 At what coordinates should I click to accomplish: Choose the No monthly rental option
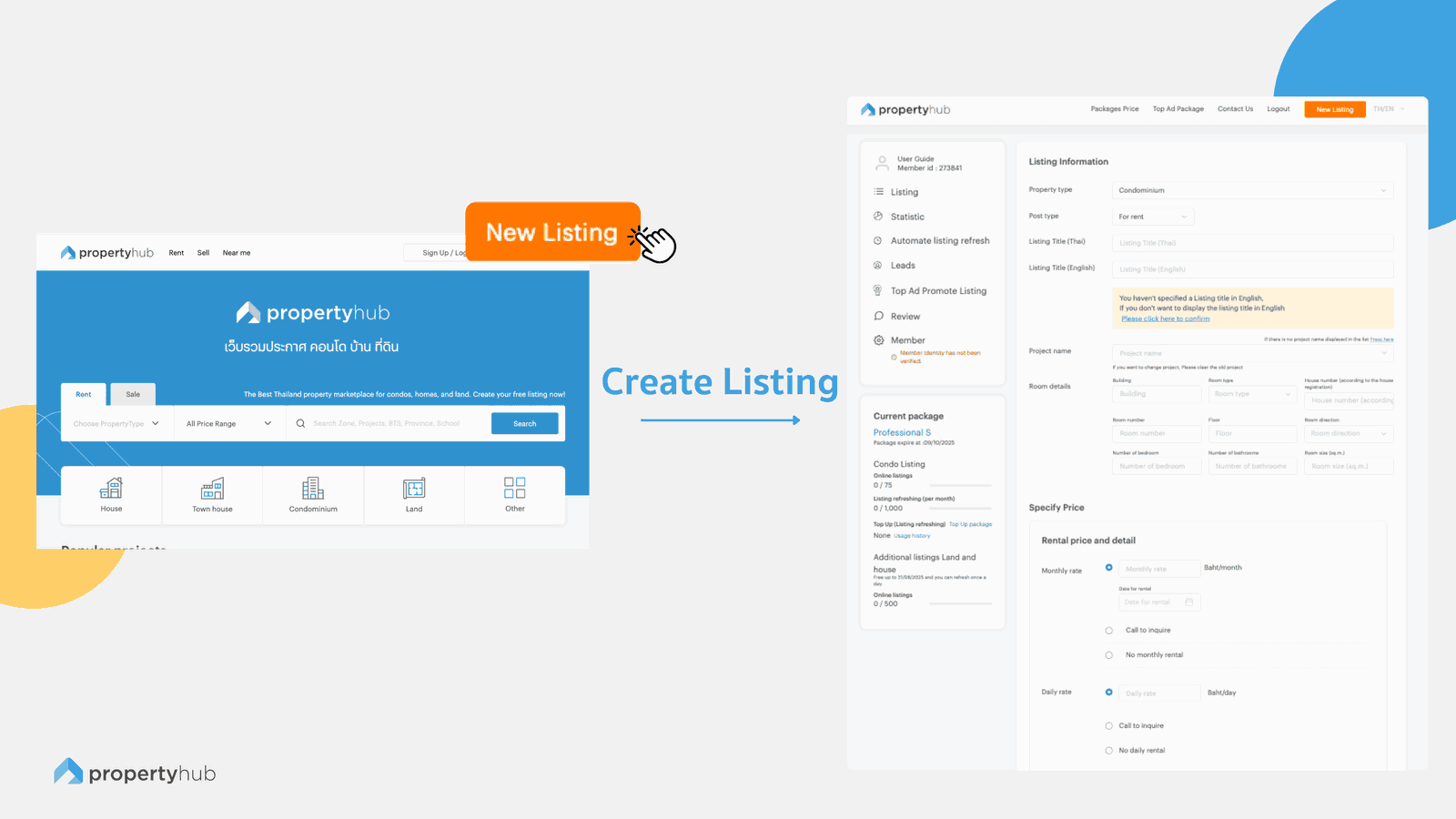pos(1108,655)
